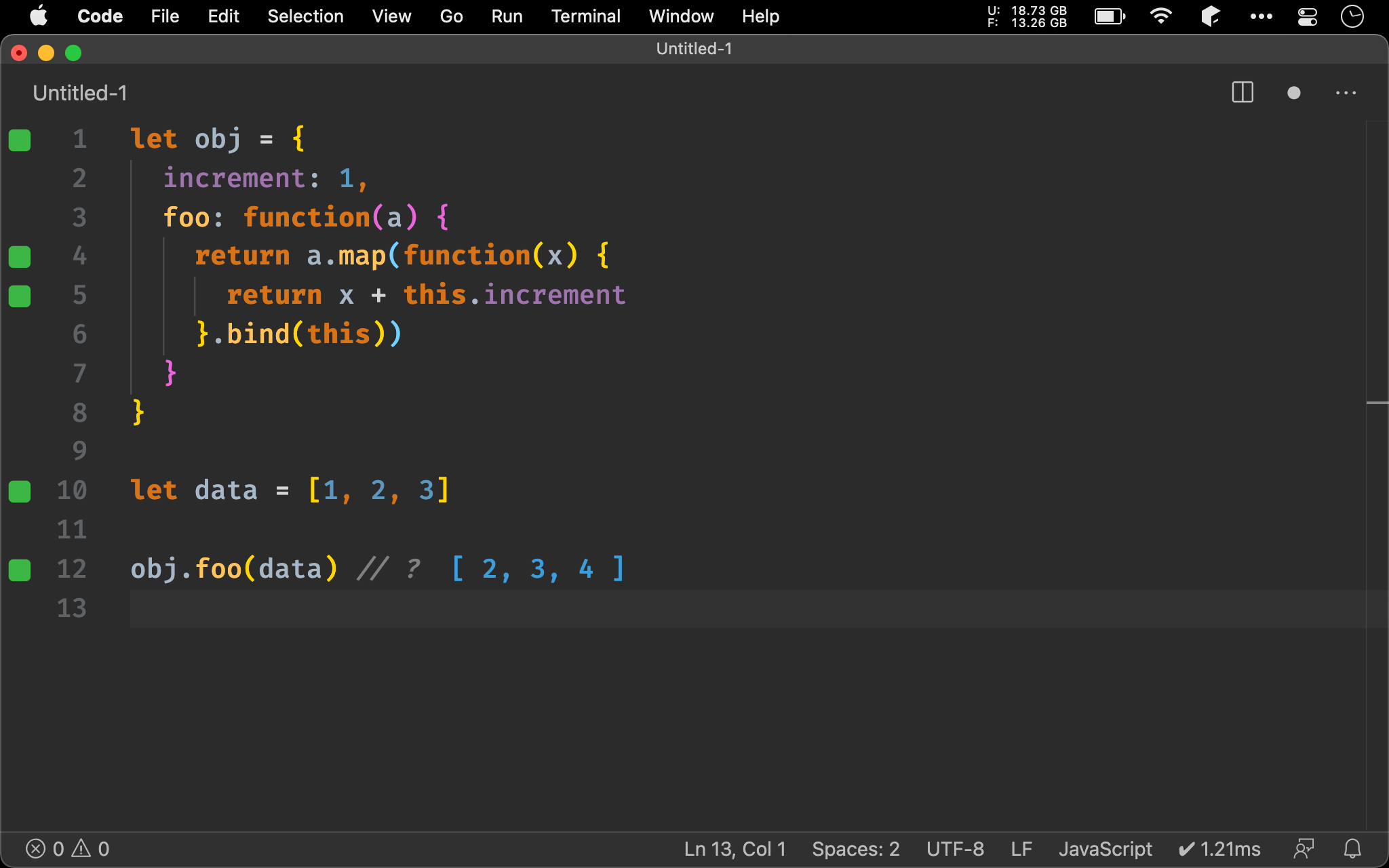The height and width of the screenshot is (868, 1389).
Task: Click 'Ln 13, Col 1' to go to line
Action: [735, 849]
